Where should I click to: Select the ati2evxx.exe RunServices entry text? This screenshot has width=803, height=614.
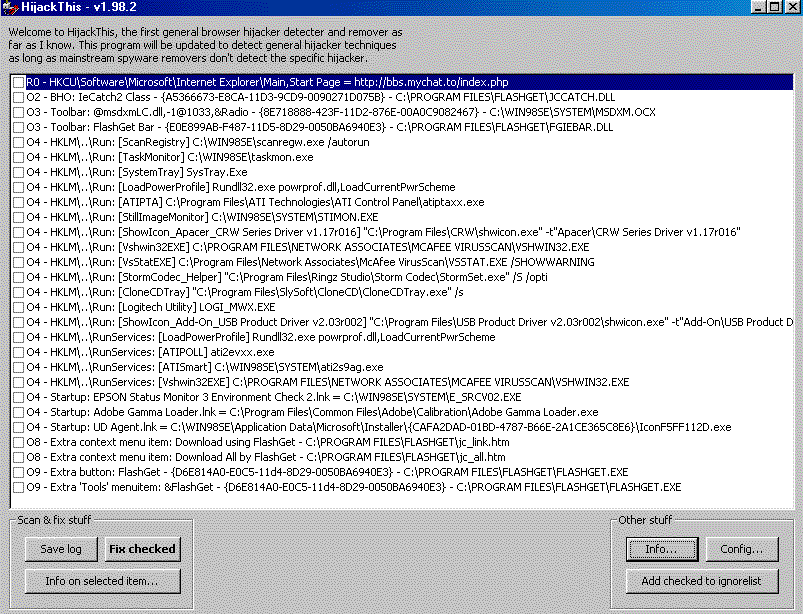(151, 352)
